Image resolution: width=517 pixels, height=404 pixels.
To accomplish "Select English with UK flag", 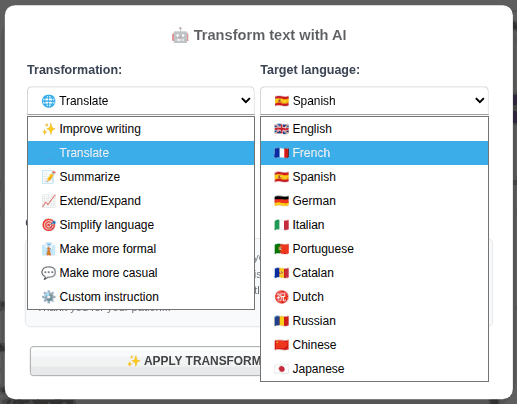I will coord(374,129).
